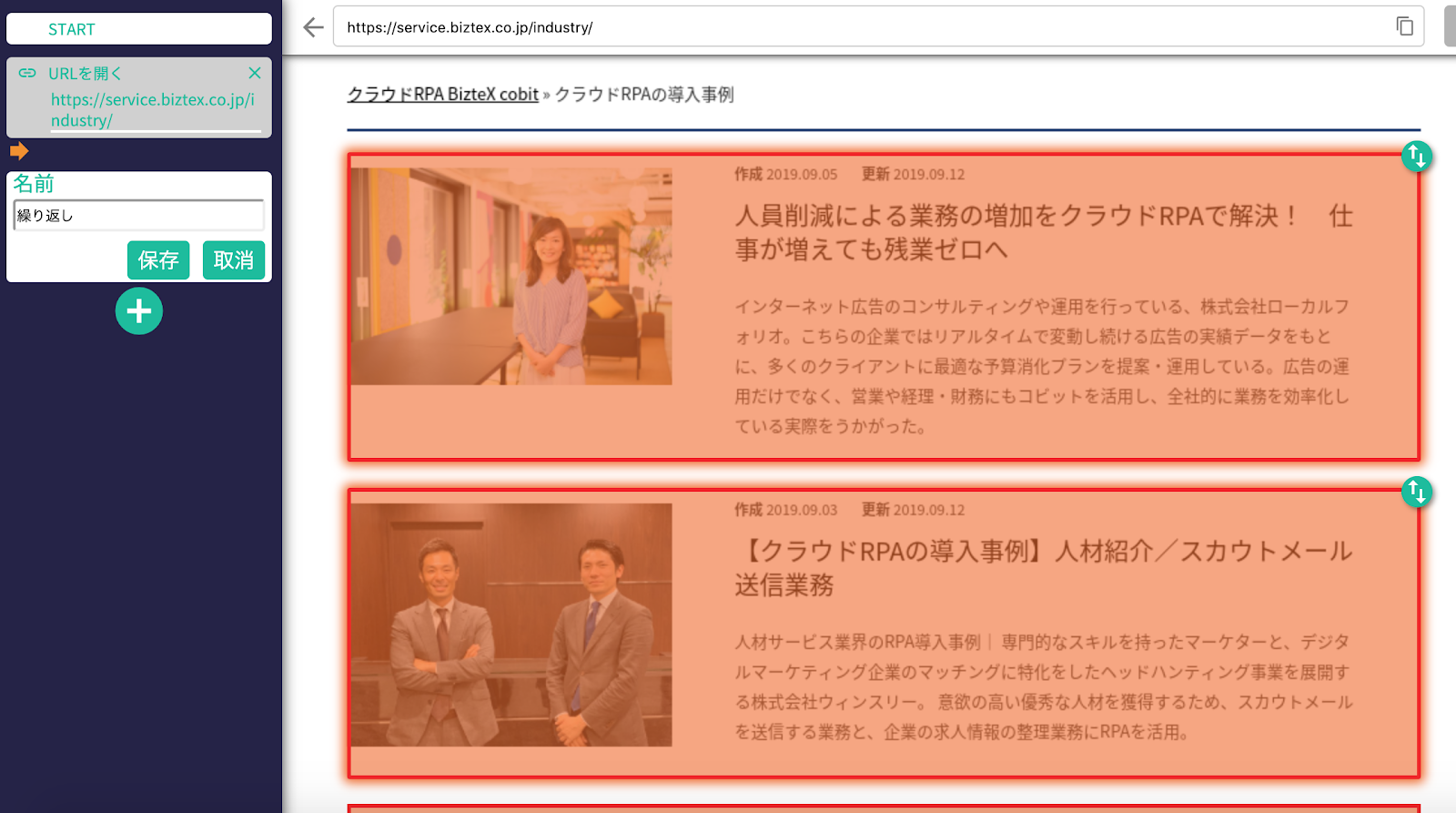Image resolution: width=1456 pixels, height=813 pixels.
Task: Click the URL text in the 'URLを開く' step
Action: point(153,110)
